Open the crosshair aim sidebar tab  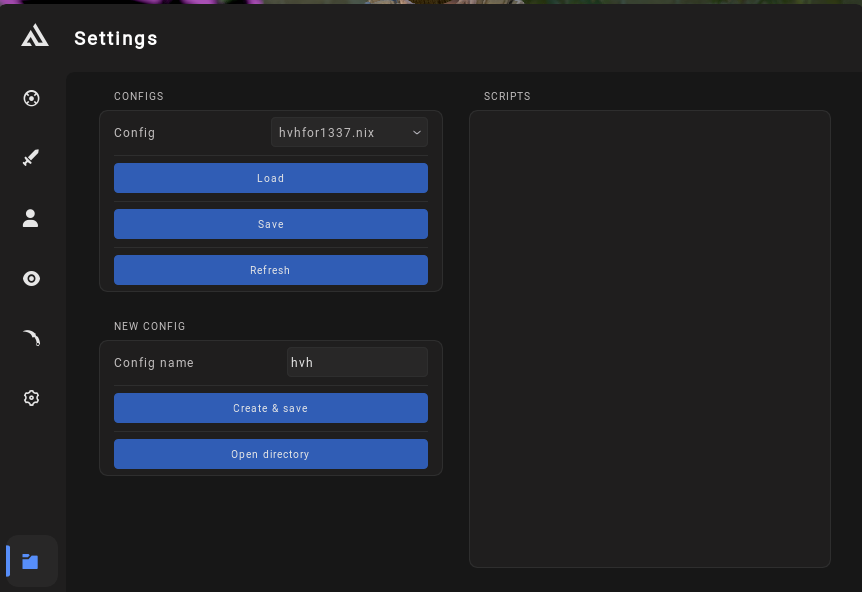coord(31,98)
